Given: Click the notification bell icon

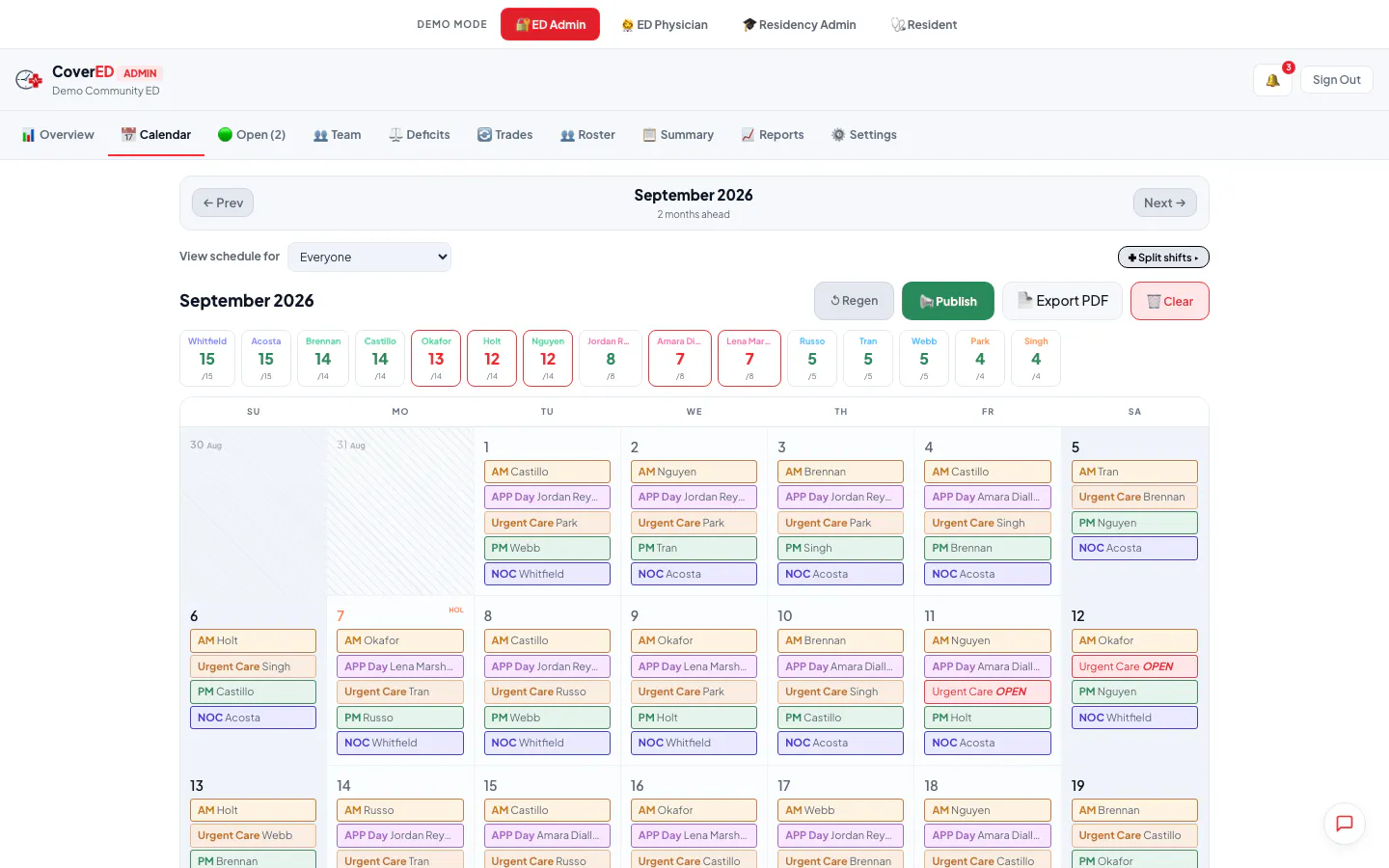Looking at the screenshot, I should click(x=1272, y=80).
